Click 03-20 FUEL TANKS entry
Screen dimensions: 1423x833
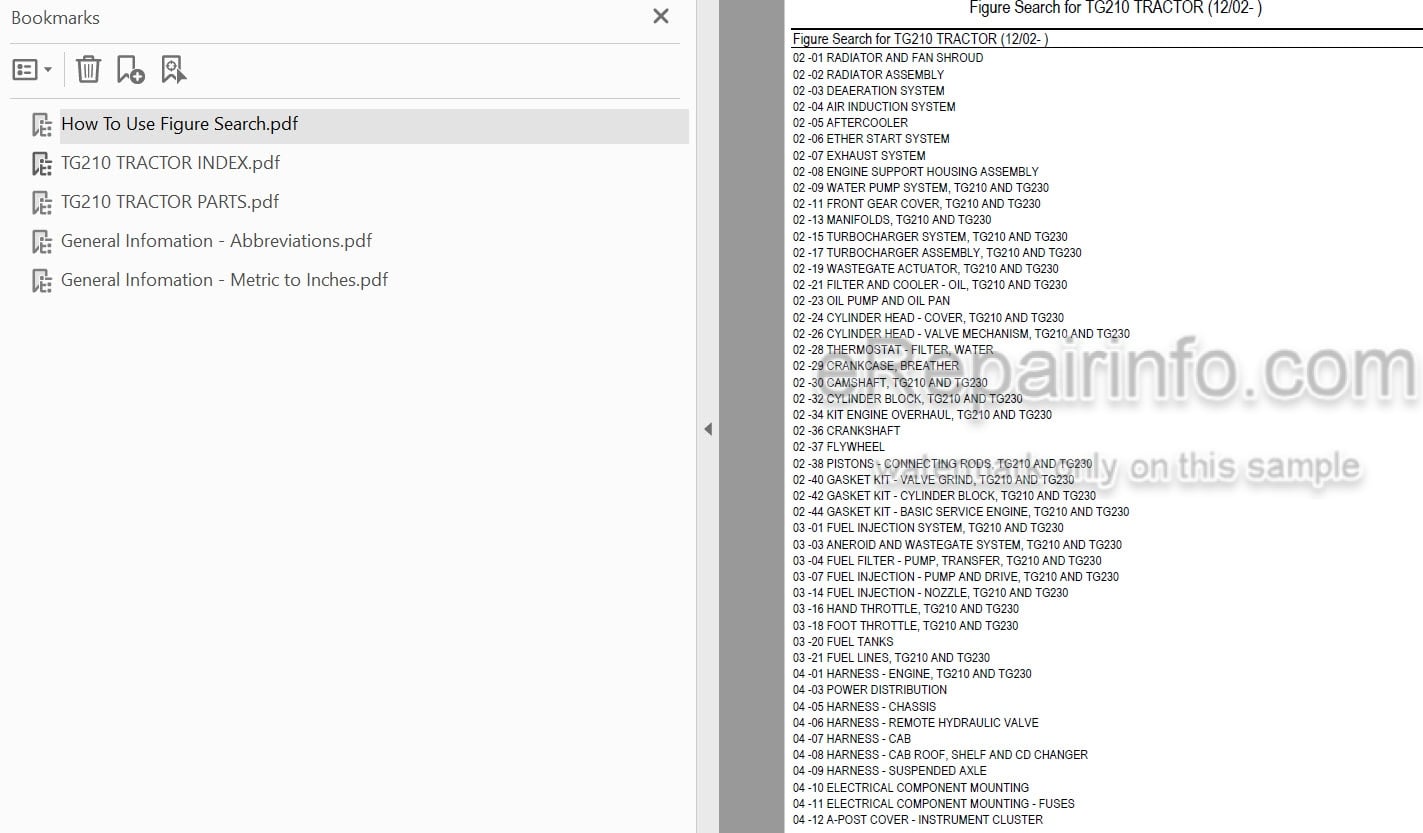pyautogui.click(x=843, y=642)
